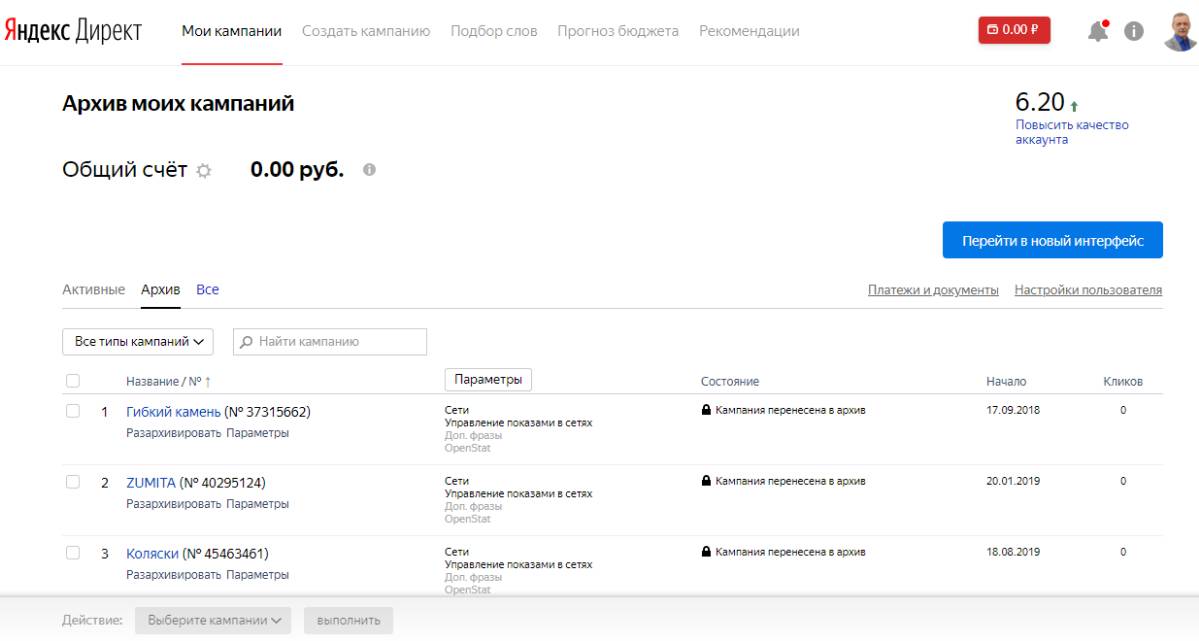Click Разархивировать under Коляски
Viewport: 1199px width, 641px height.
coord(174,574)
